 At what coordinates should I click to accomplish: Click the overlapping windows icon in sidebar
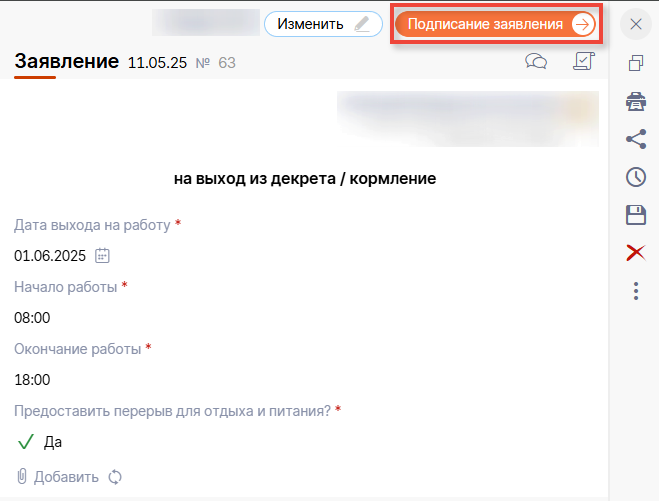pos(635,64)
